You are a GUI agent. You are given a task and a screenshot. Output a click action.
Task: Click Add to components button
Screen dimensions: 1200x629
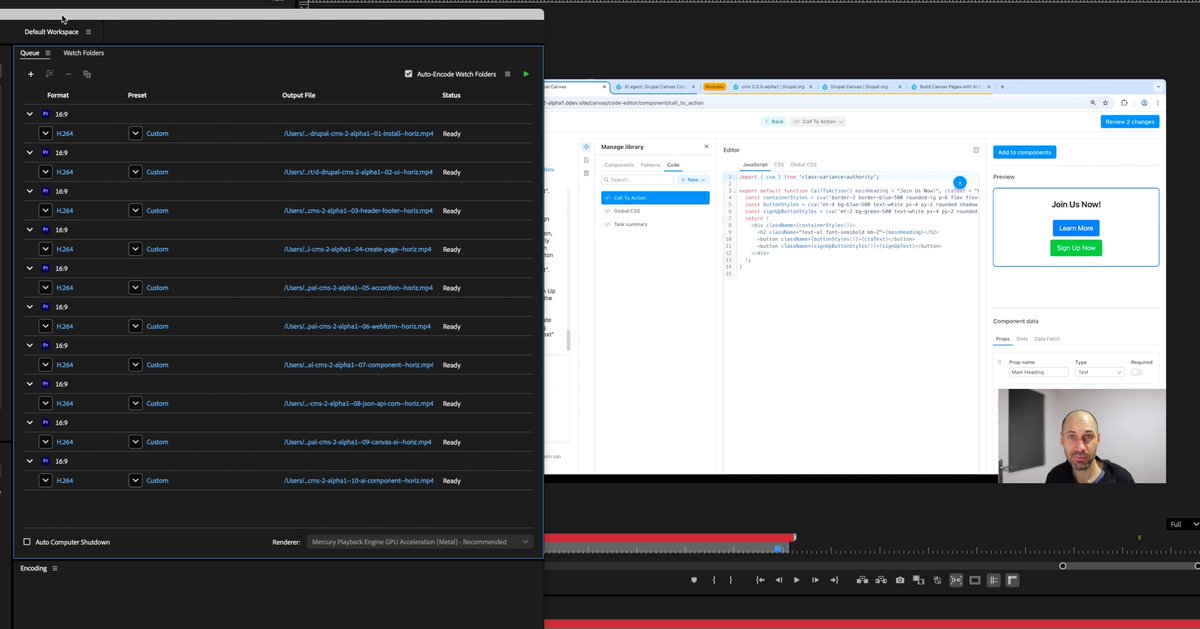coord(1024,152)
